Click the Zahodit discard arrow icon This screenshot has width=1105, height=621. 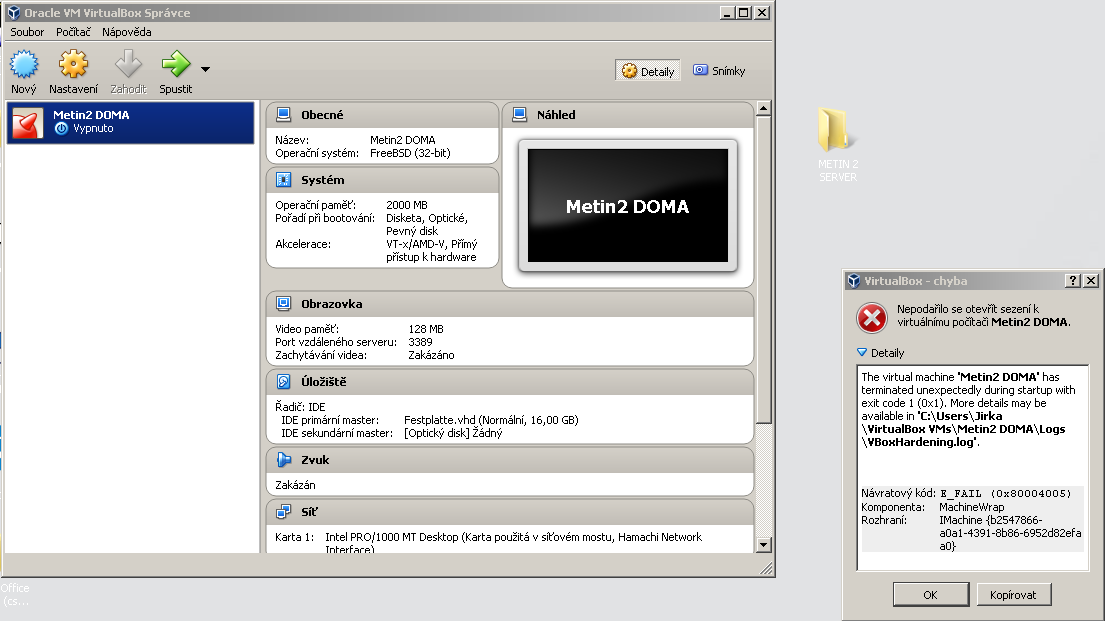coord(128,64)
